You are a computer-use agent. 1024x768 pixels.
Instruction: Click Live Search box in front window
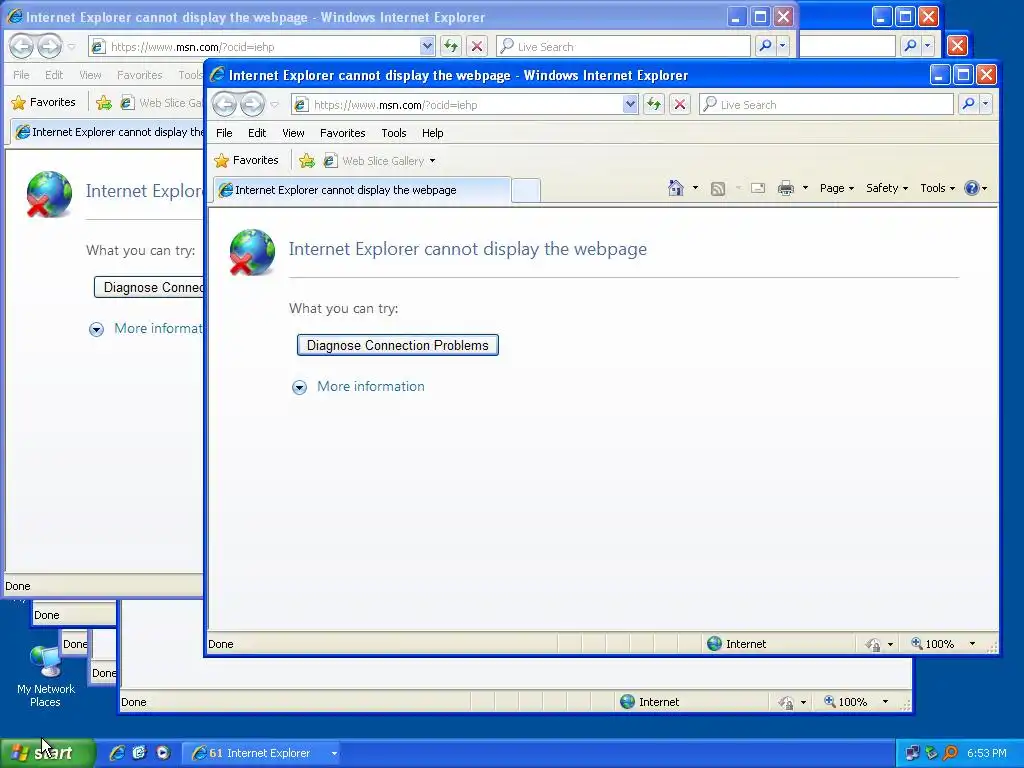pyautogui.click(x=826, y=104)
